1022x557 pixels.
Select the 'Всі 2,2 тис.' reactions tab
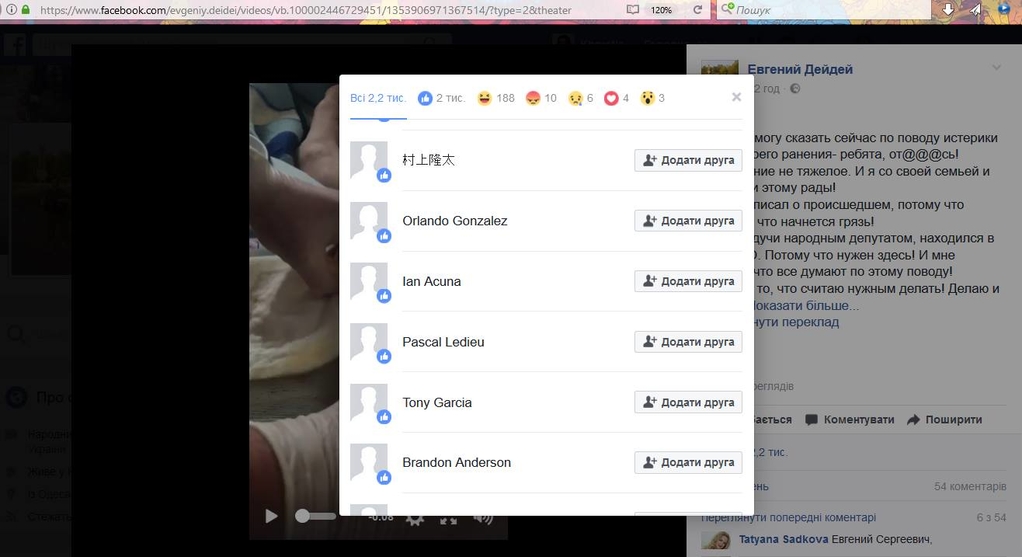pyautogui.click(x=378, y=98)
